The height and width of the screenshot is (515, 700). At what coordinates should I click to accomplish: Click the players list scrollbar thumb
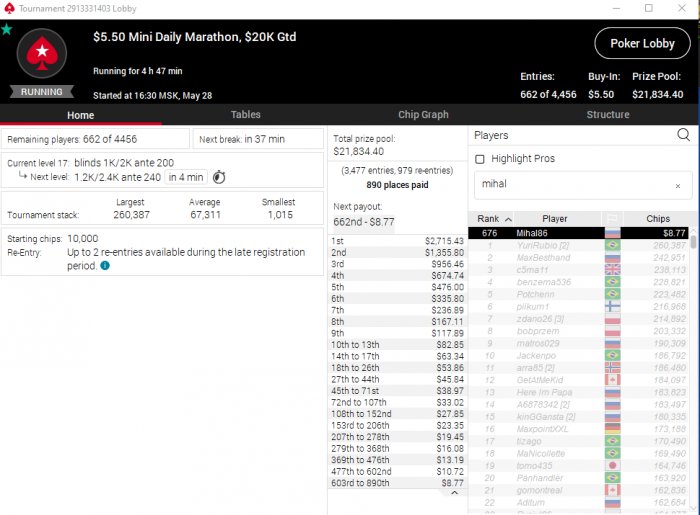click(693, 241)
